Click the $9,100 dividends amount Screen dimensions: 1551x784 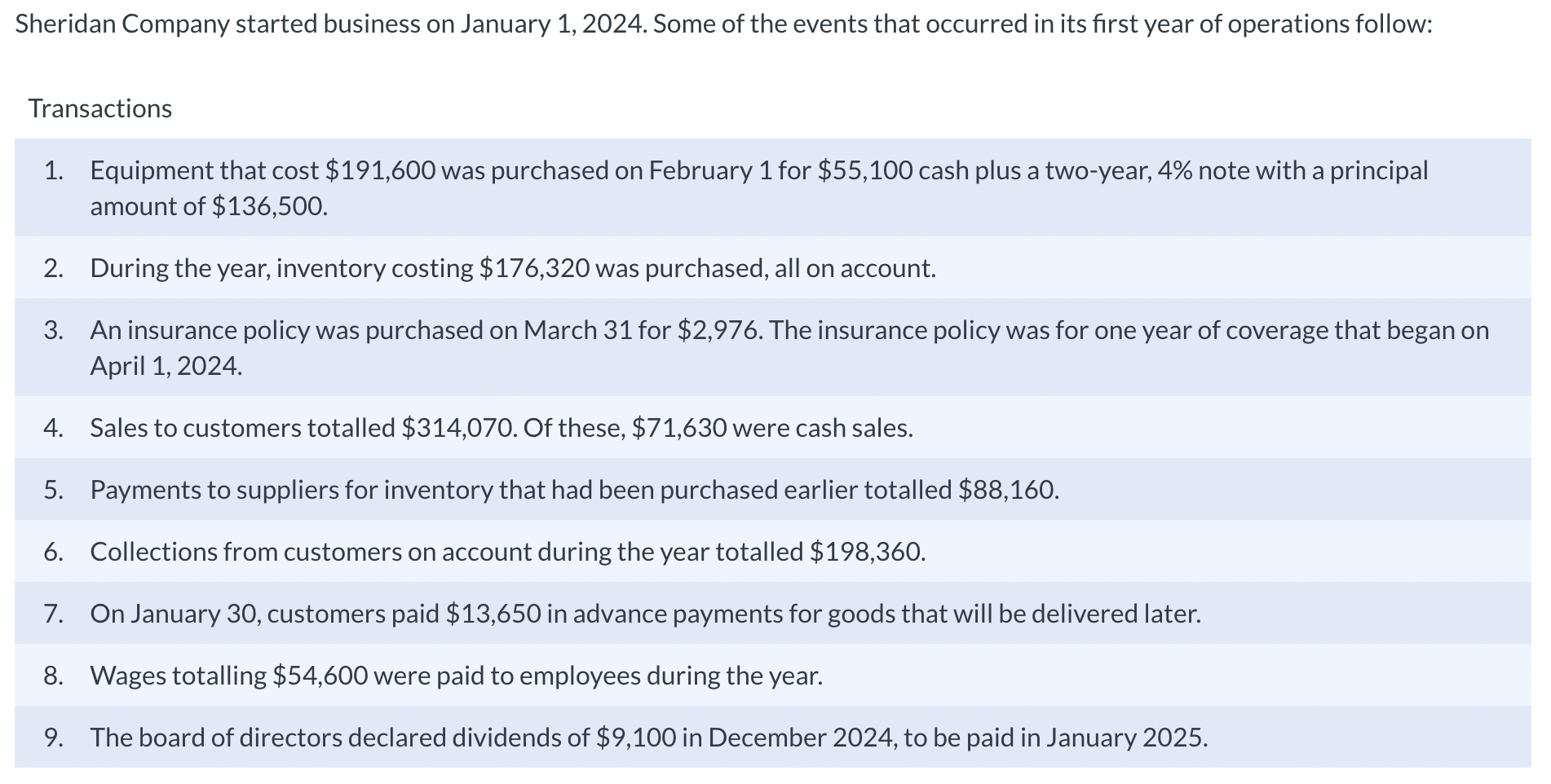pyautogui.click(x=636, y=738)
